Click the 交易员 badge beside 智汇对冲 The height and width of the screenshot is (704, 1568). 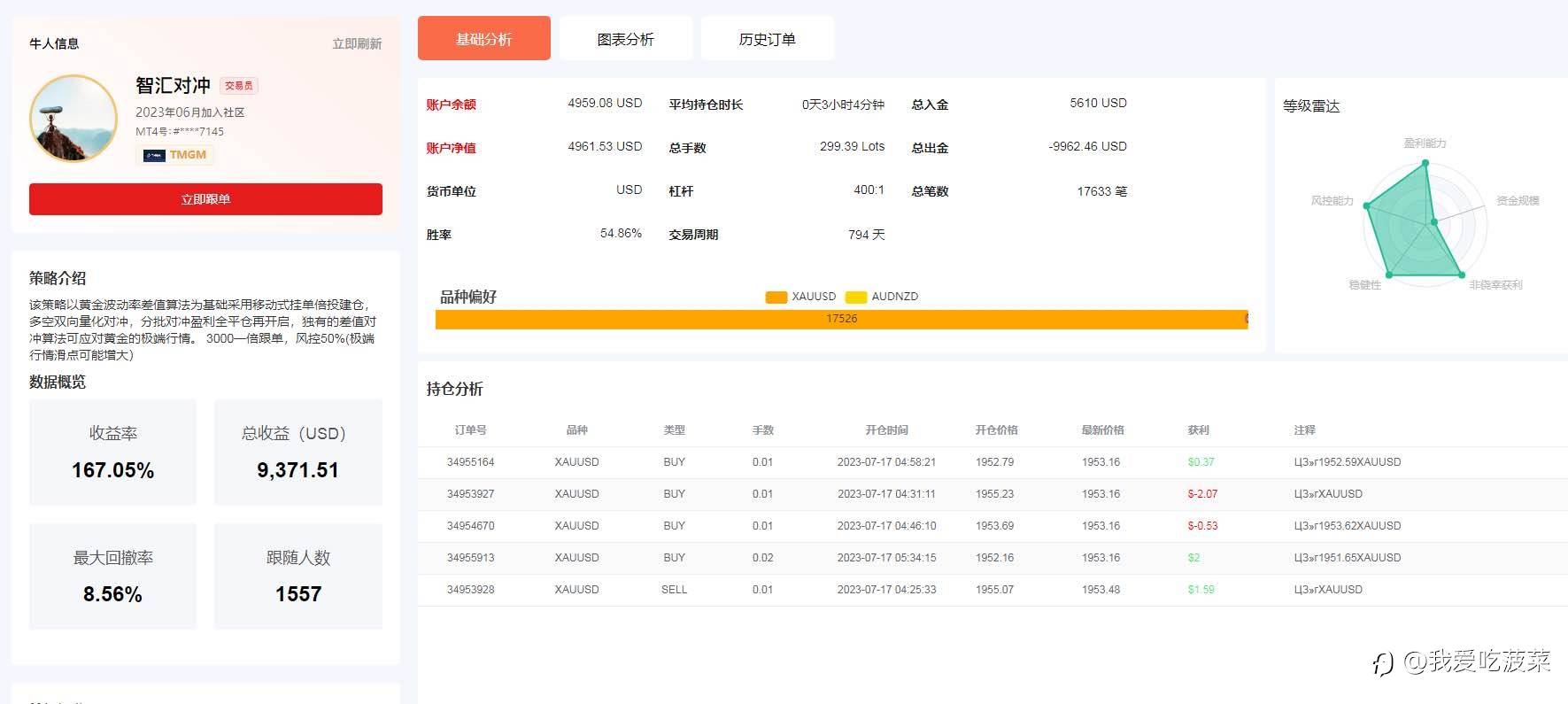(238, 86)
